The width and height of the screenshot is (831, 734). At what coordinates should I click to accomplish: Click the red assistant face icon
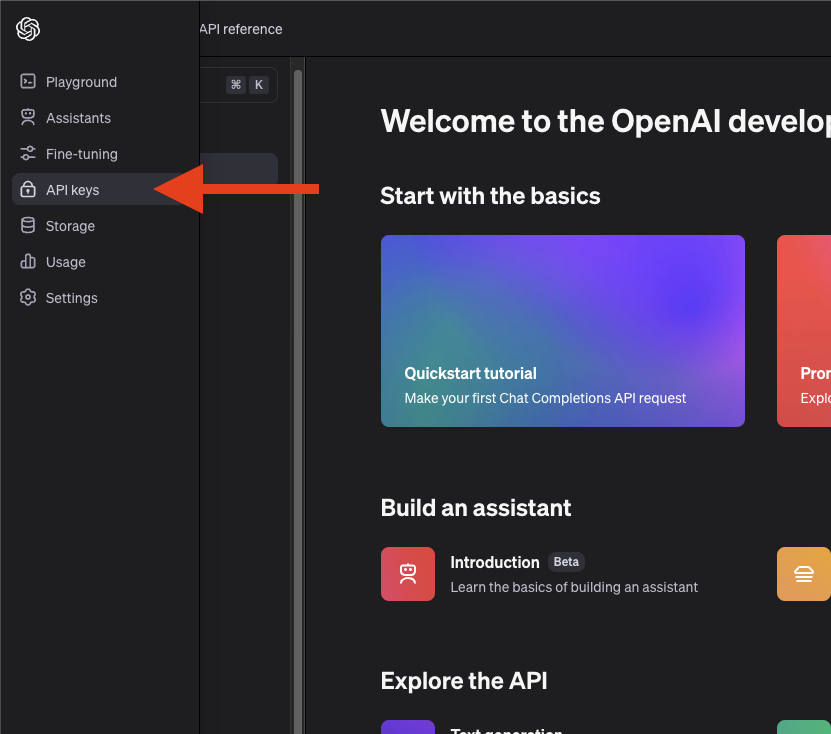(x=408, y=574)
